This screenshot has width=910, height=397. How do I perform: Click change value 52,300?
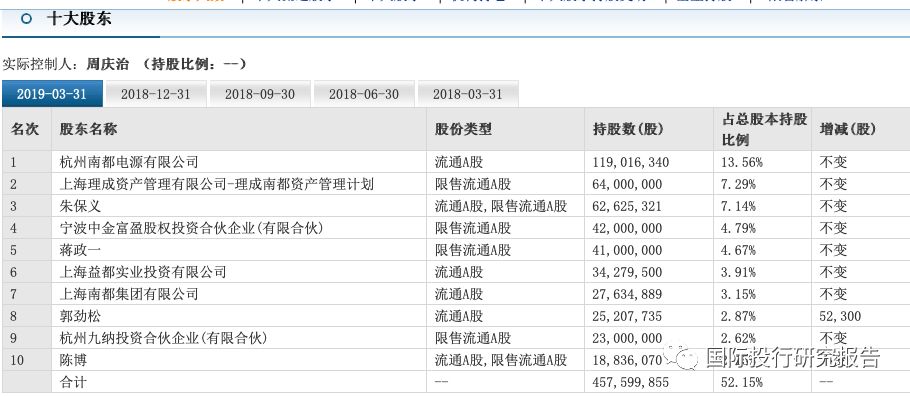[x=840, y=316]
